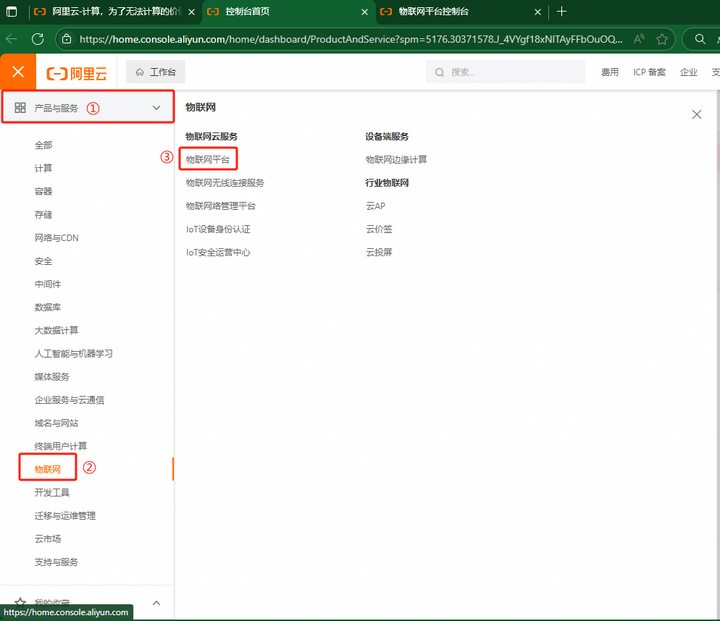Click the browser address bar URL
This screenshot has height=621, width=720.
351,39
